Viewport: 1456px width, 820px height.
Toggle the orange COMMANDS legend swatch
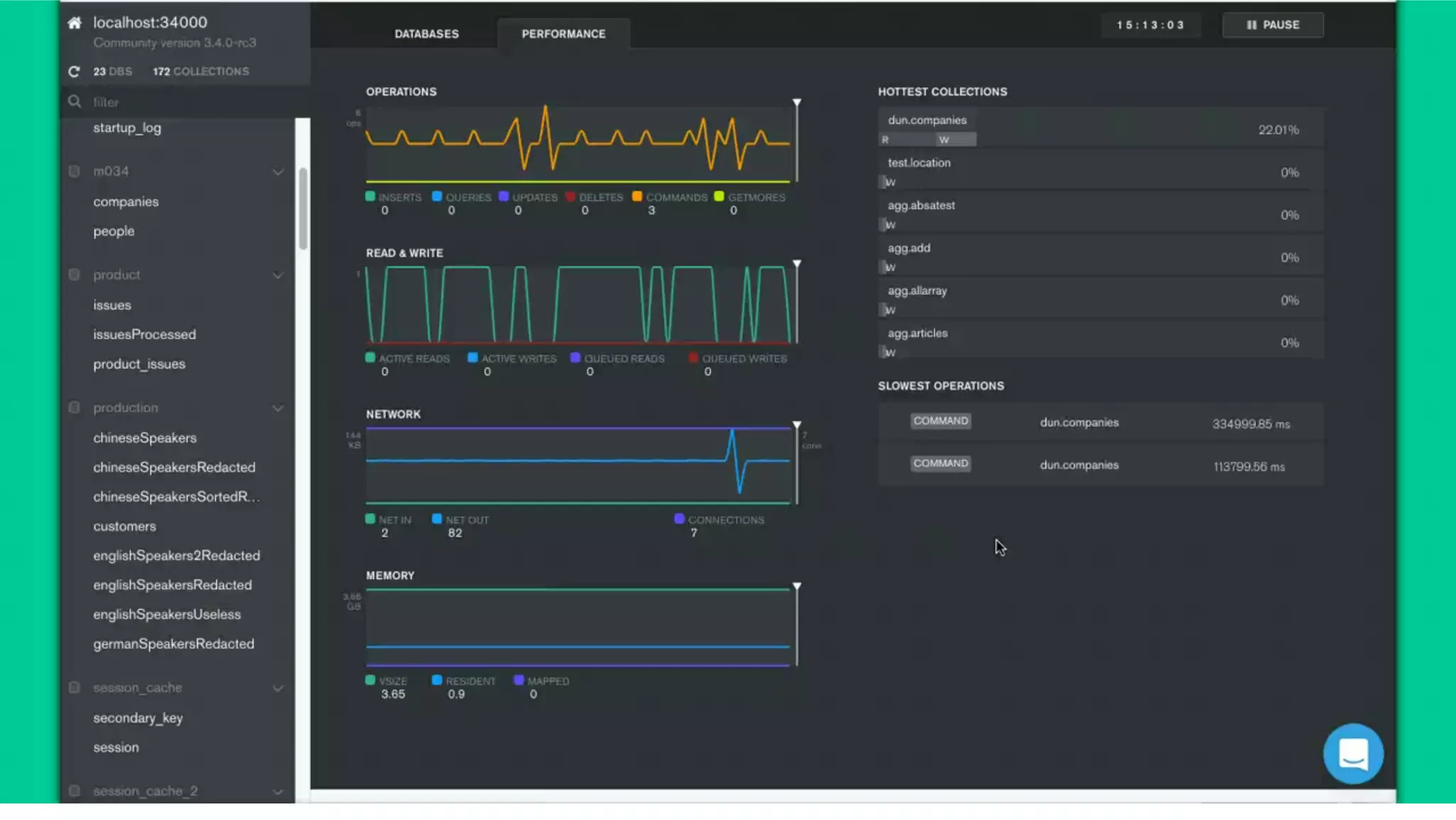pyautogui.click(x=637, y=196)
